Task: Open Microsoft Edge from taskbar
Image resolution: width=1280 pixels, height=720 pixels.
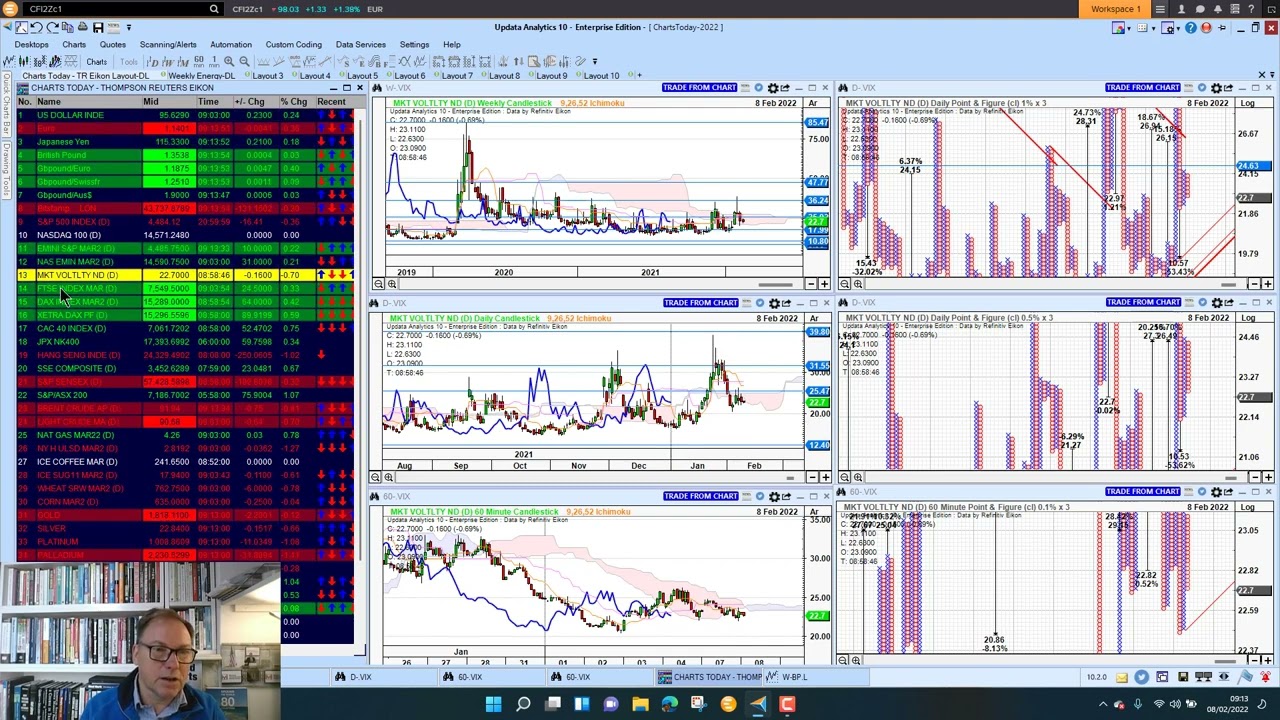Action: coord(669,705)
